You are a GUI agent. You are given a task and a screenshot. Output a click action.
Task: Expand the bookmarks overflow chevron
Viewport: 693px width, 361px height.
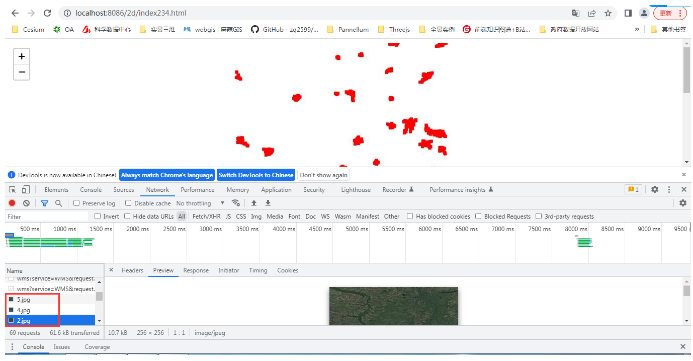(x=637, y=30)
